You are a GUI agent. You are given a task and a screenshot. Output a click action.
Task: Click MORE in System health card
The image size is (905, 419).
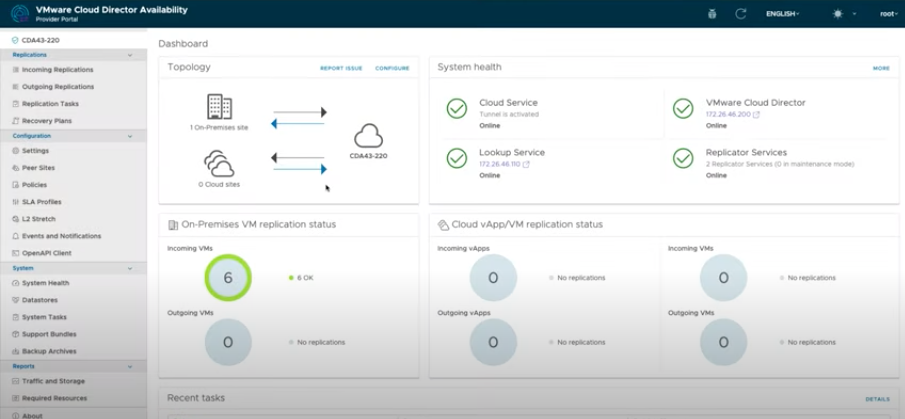click(881, 68)
